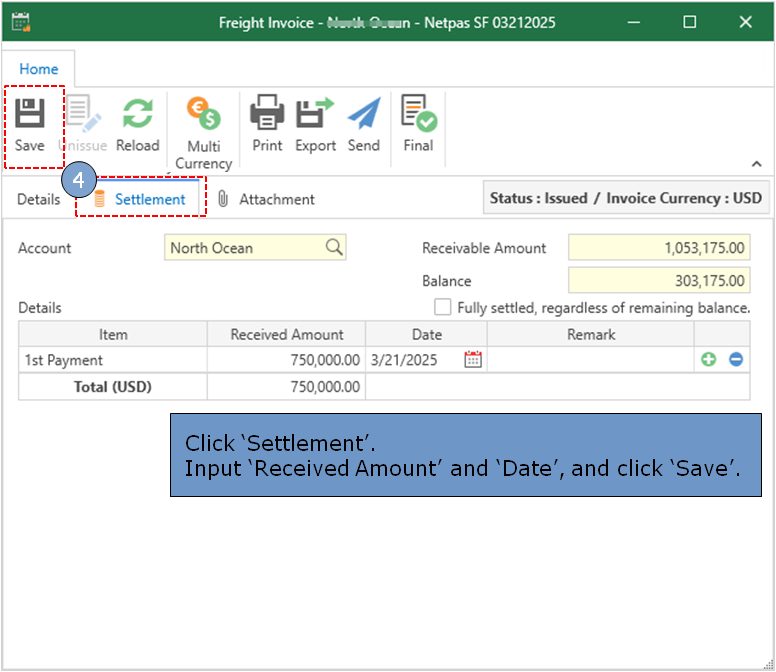
Task: Collapse the ribbon with the chevron
Action: (757, 164)
